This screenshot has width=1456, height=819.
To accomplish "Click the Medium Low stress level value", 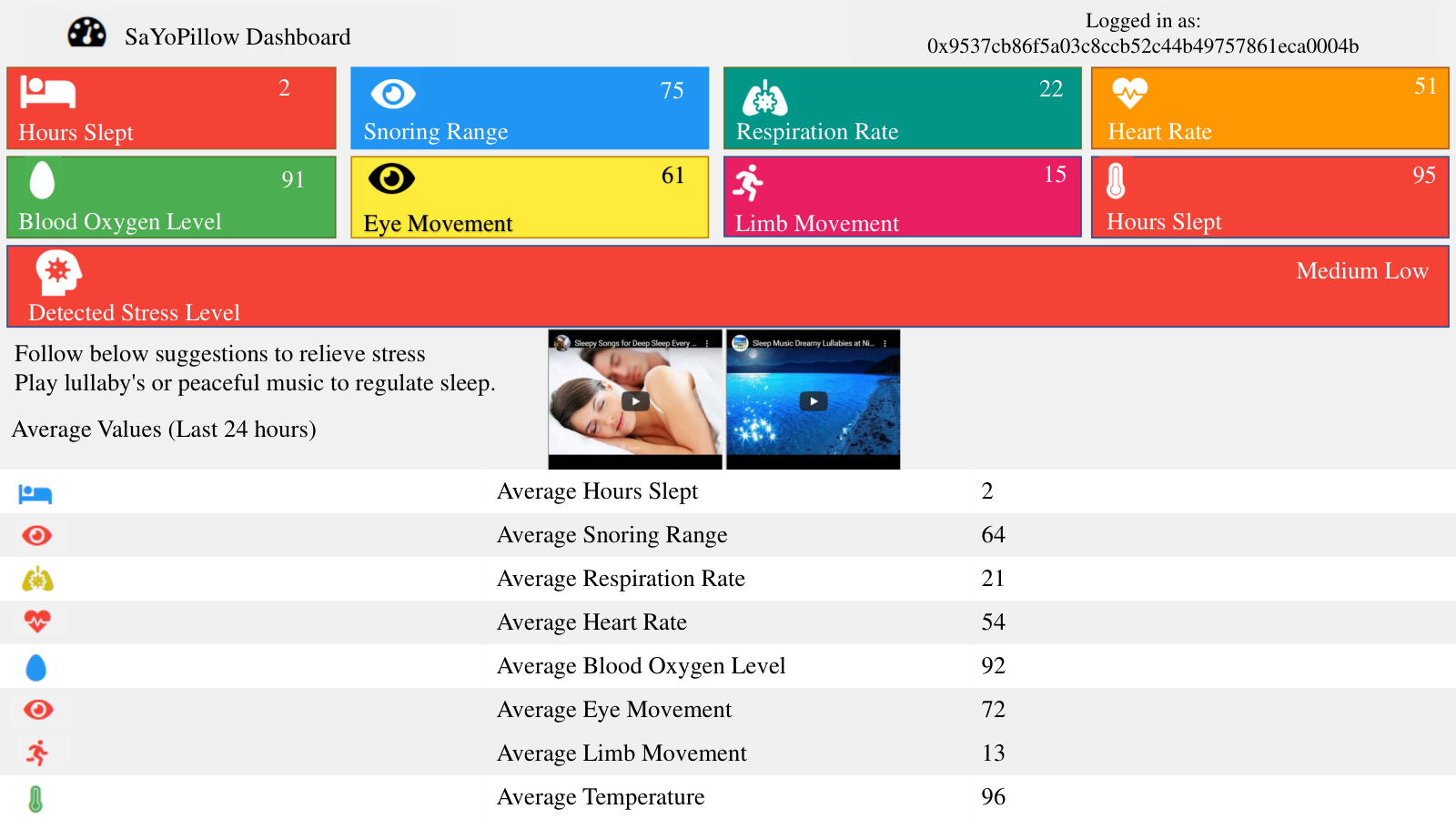I will click(x=1362, y=271).
